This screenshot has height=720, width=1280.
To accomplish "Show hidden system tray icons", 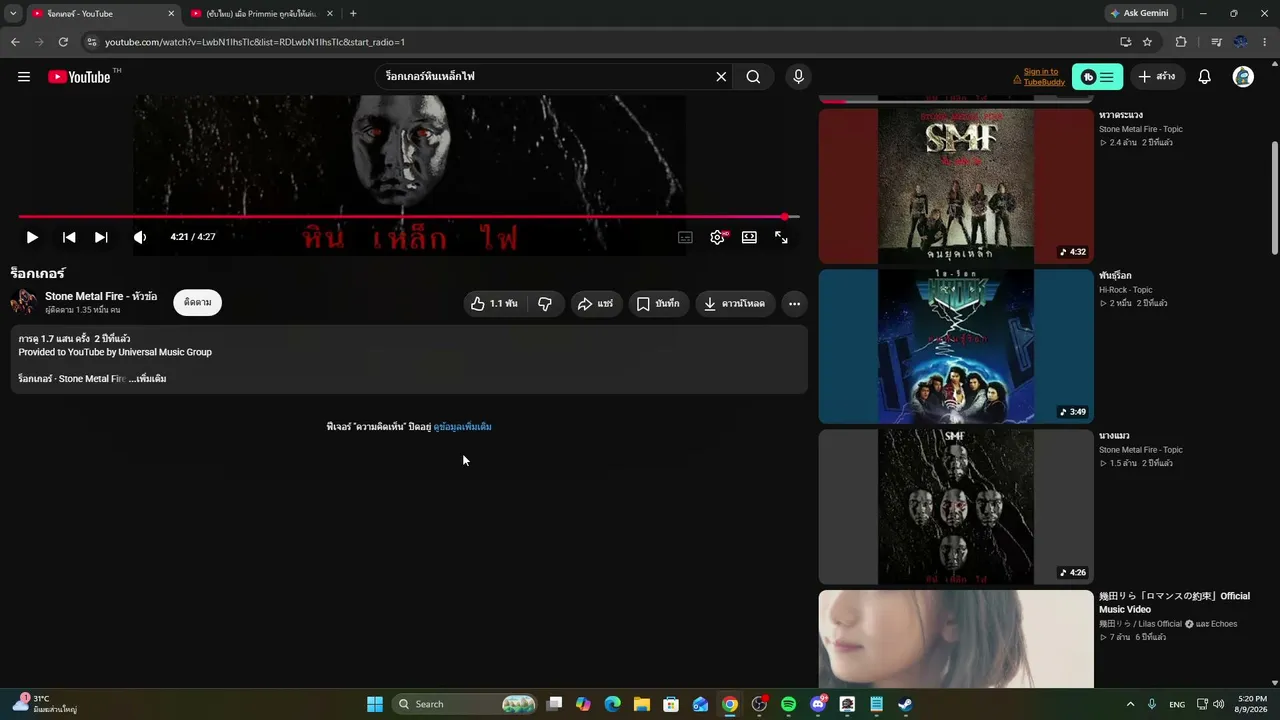I will pyautogui.click(x=1130, y=704).
